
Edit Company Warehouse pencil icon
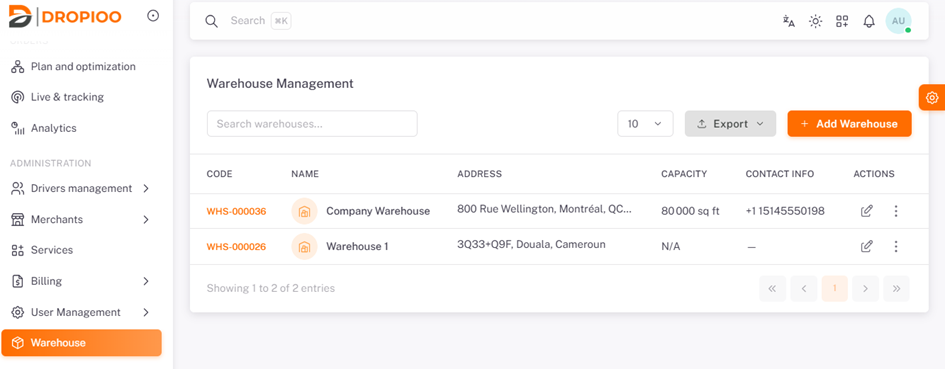867,211
